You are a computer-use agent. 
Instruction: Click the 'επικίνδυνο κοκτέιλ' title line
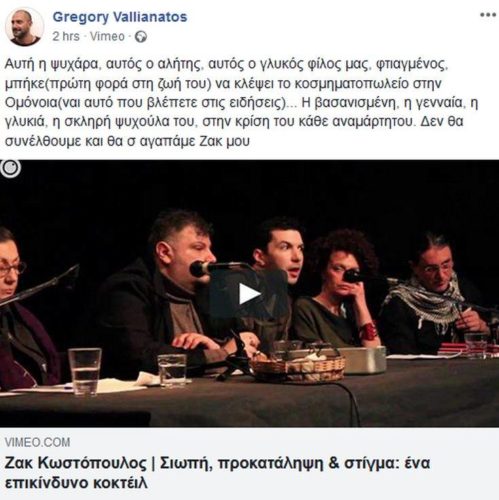pyautogui.click(x=76, y=483)
